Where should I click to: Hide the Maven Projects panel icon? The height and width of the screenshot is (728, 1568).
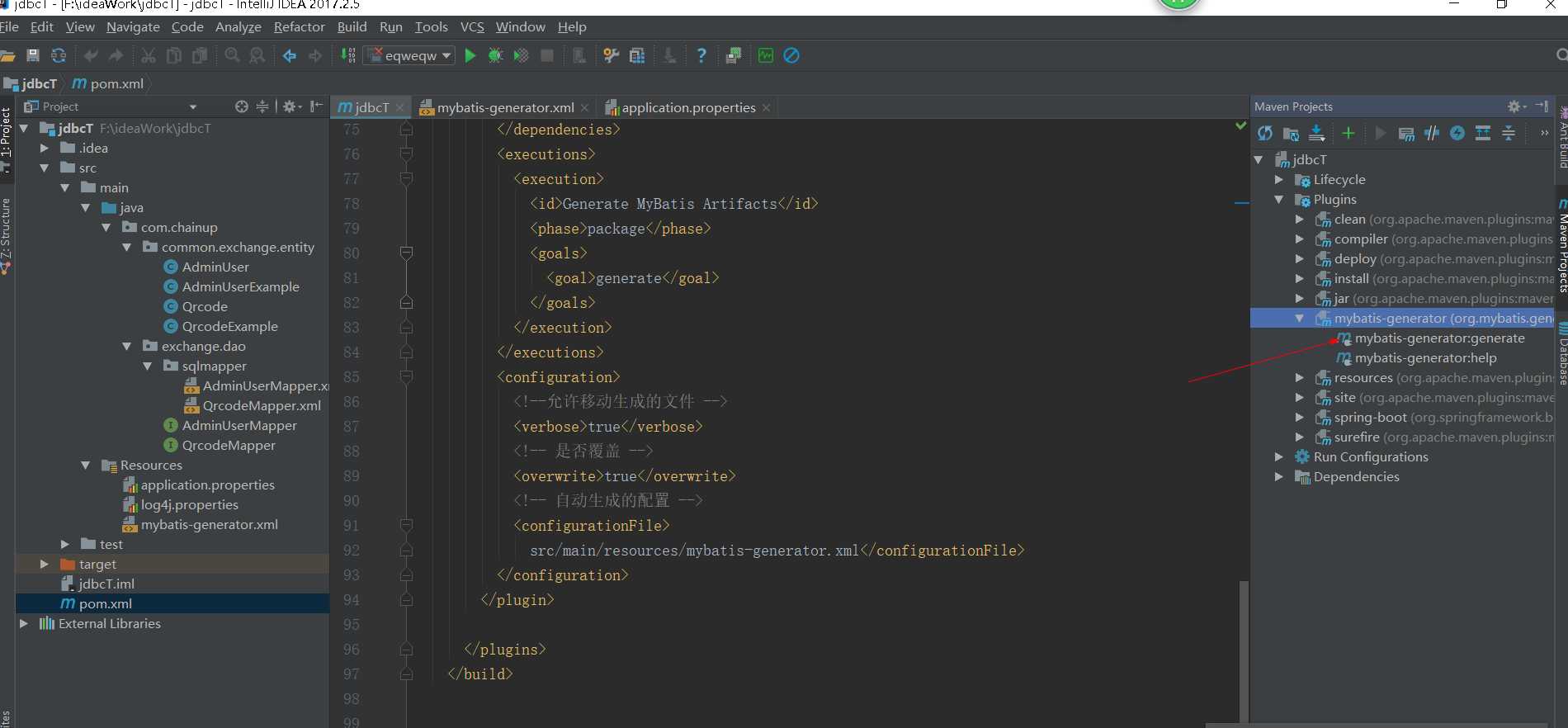(1542, 106)
